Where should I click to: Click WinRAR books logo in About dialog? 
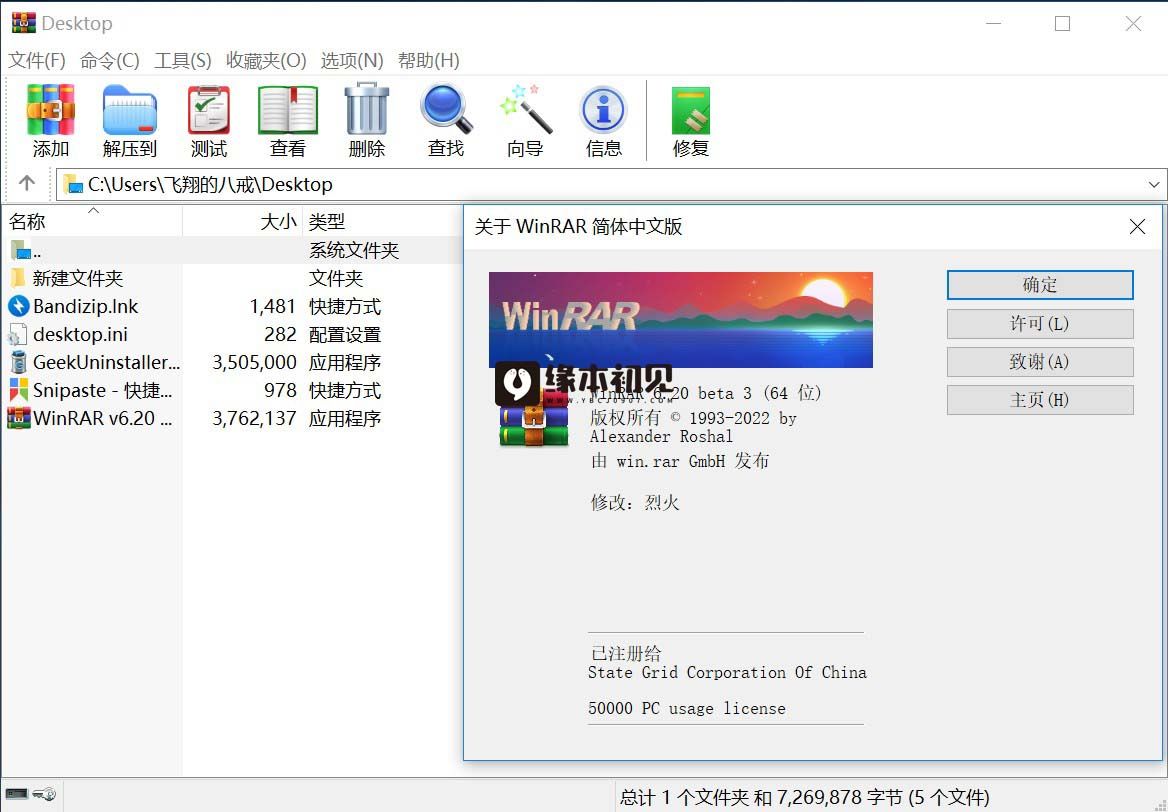[533, 419]
